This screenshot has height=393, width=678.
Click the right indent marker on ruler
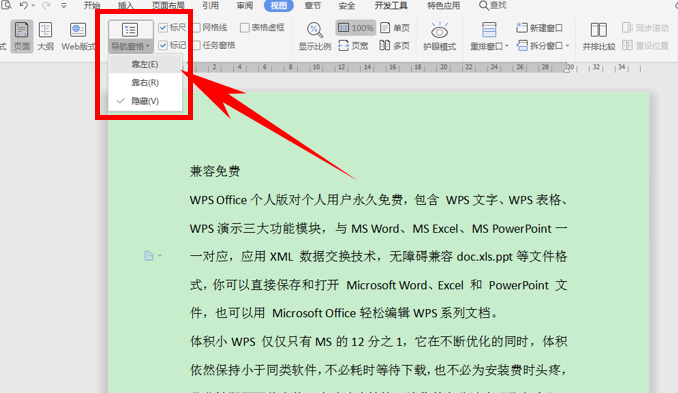(566, 69)
